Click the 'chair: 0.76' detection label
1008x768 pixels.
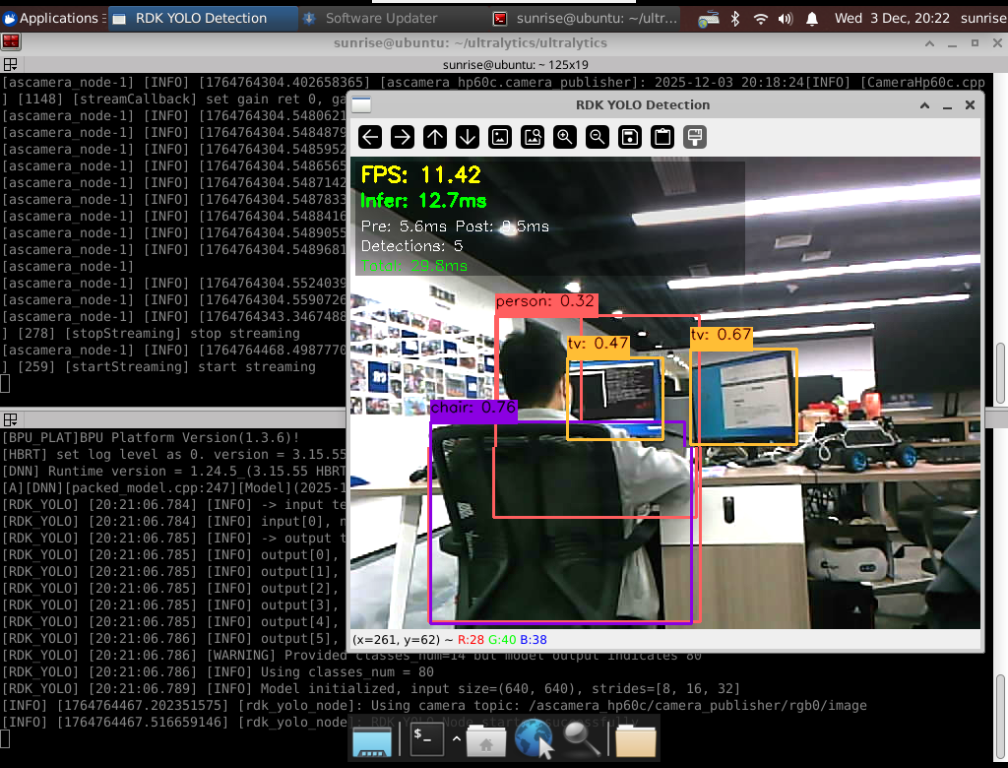474,407
